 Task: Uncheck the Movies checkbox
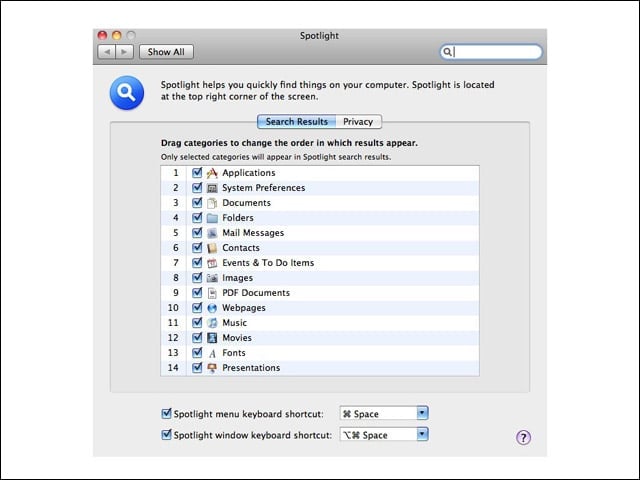pos(197,338)
